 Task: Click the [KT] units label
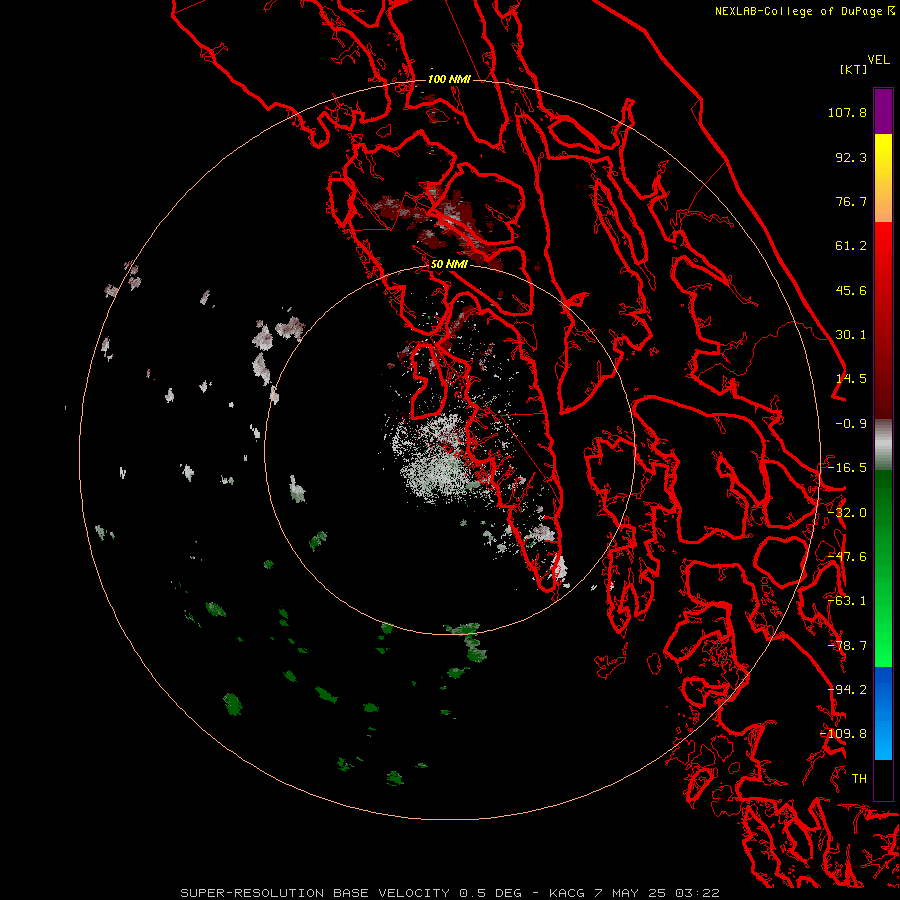click(854, 69)
